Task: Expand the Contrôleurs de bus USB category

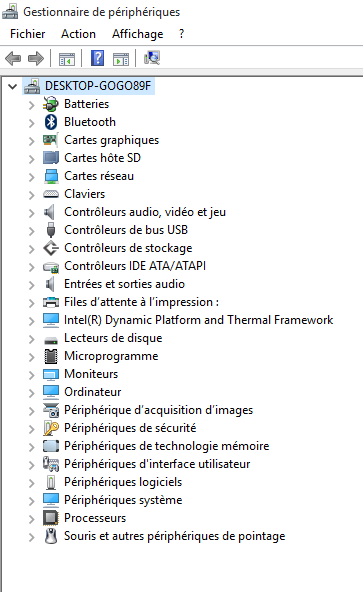Action: (x=32, y=231)
